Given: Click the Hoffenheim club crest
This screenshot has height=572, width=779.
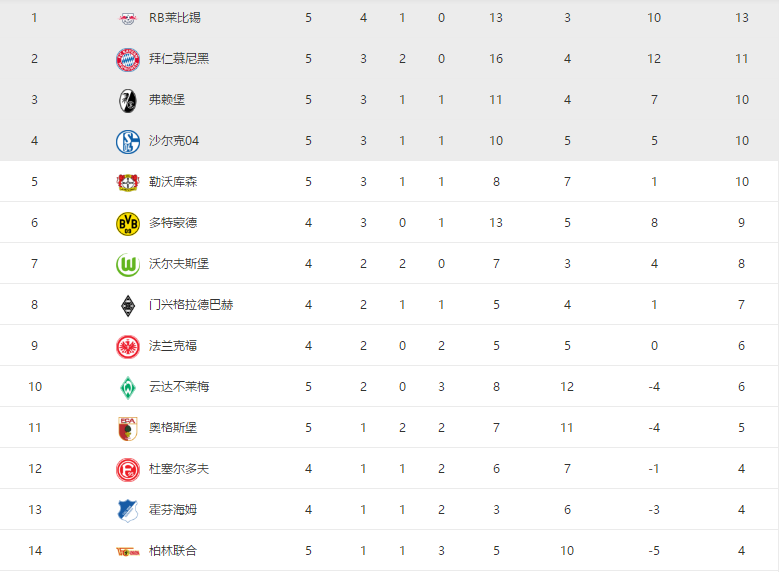Looking at the screenshot, I should (x=128, y=510).
